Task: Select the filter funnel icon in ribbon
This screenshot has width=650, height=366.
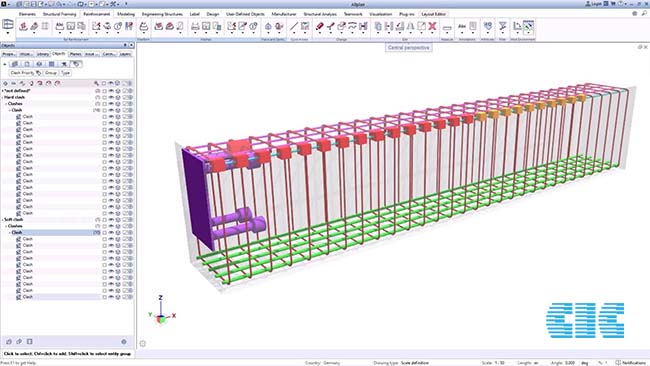Action: pos(502,26)
